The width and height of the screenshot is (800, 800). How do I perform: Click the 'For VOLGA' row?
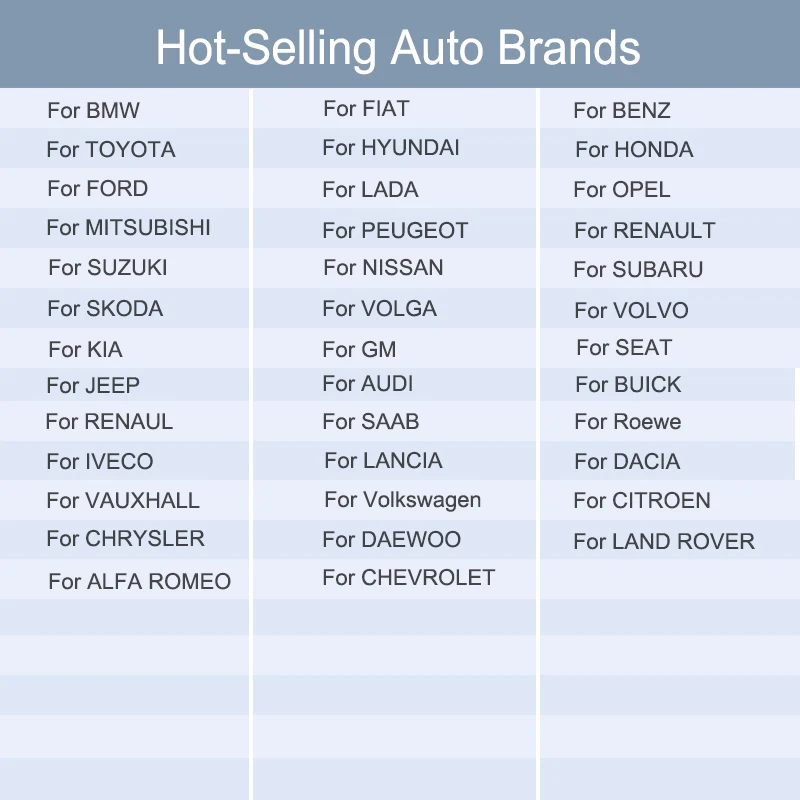pos(379,308)
